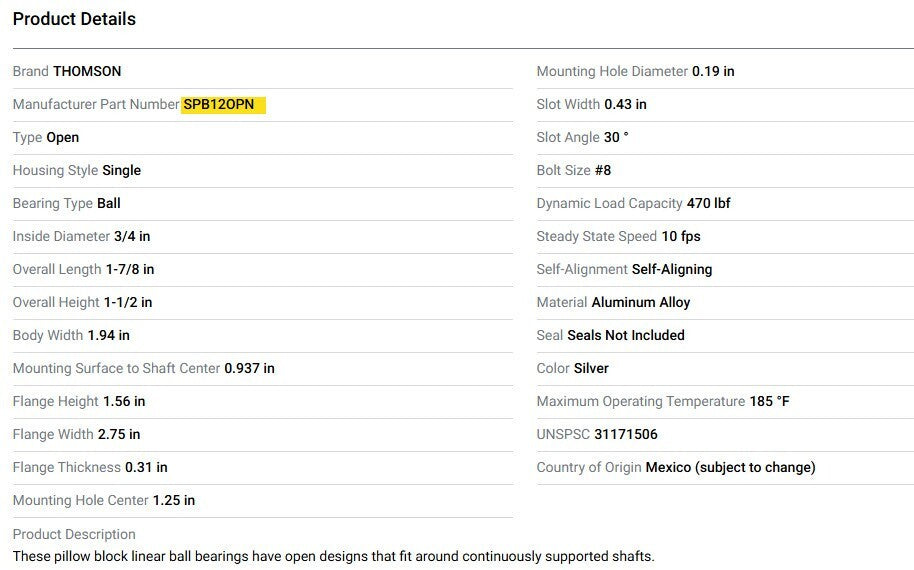Click the Mounting Hole Diameter 0.19 in value
Screen dimensions: 914x570
[713, 72]
